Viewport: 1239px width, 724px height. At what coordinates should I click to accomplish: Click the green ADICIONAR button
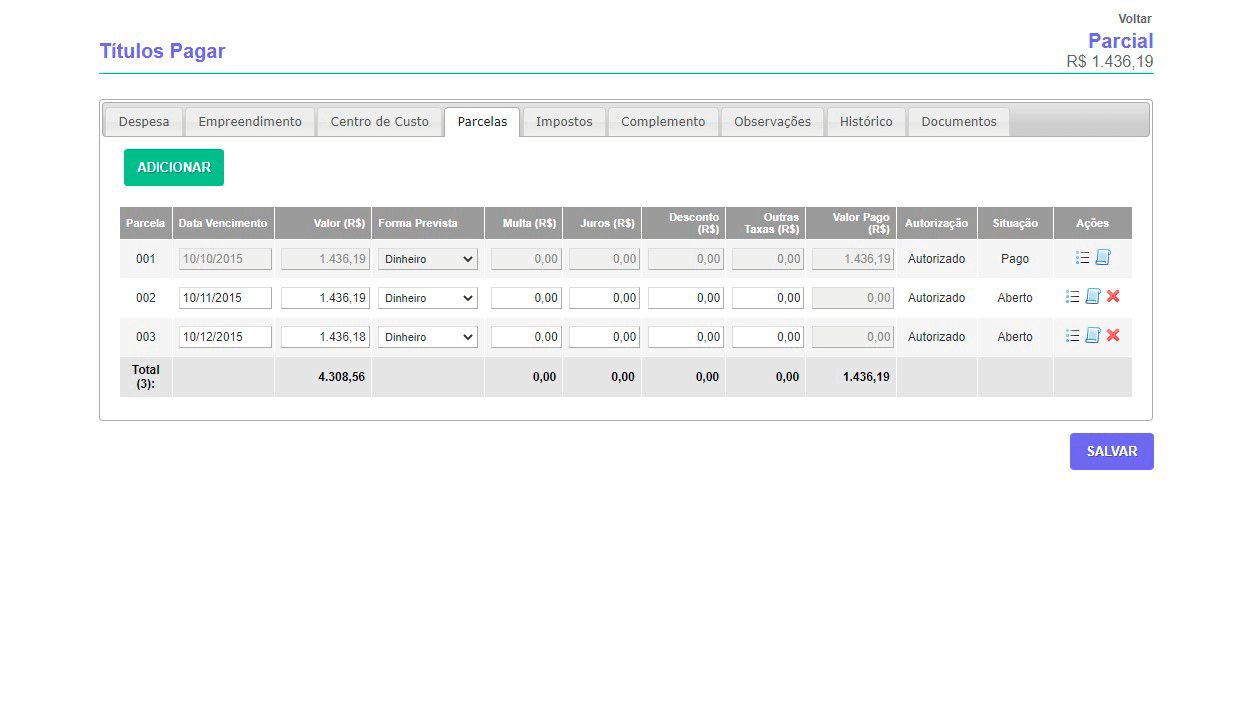[x=174, y=168]
